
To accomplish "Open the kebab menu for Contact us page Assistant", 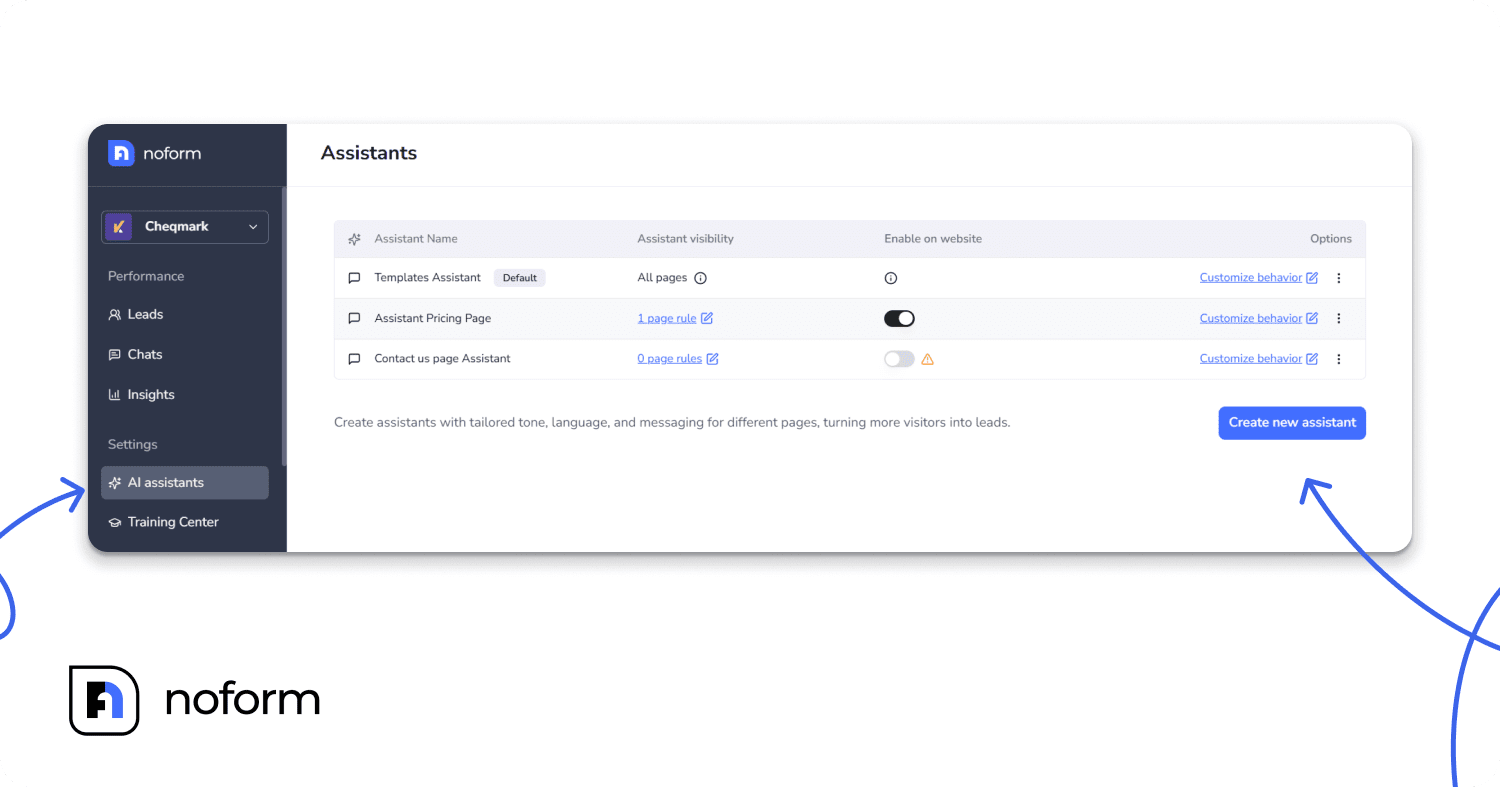I will pyautogui.click(x=1339, y=358).
